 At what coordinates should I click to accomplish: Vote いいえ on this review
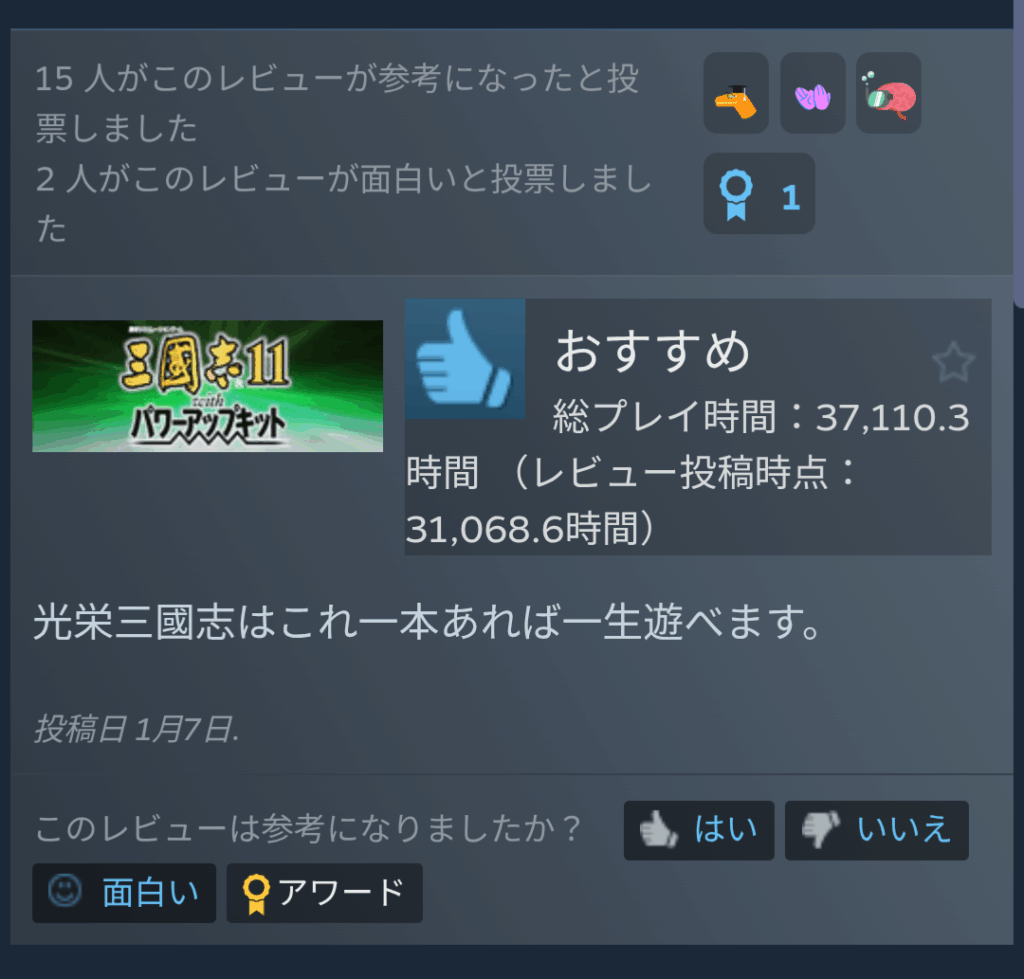(x=876, y=830)
